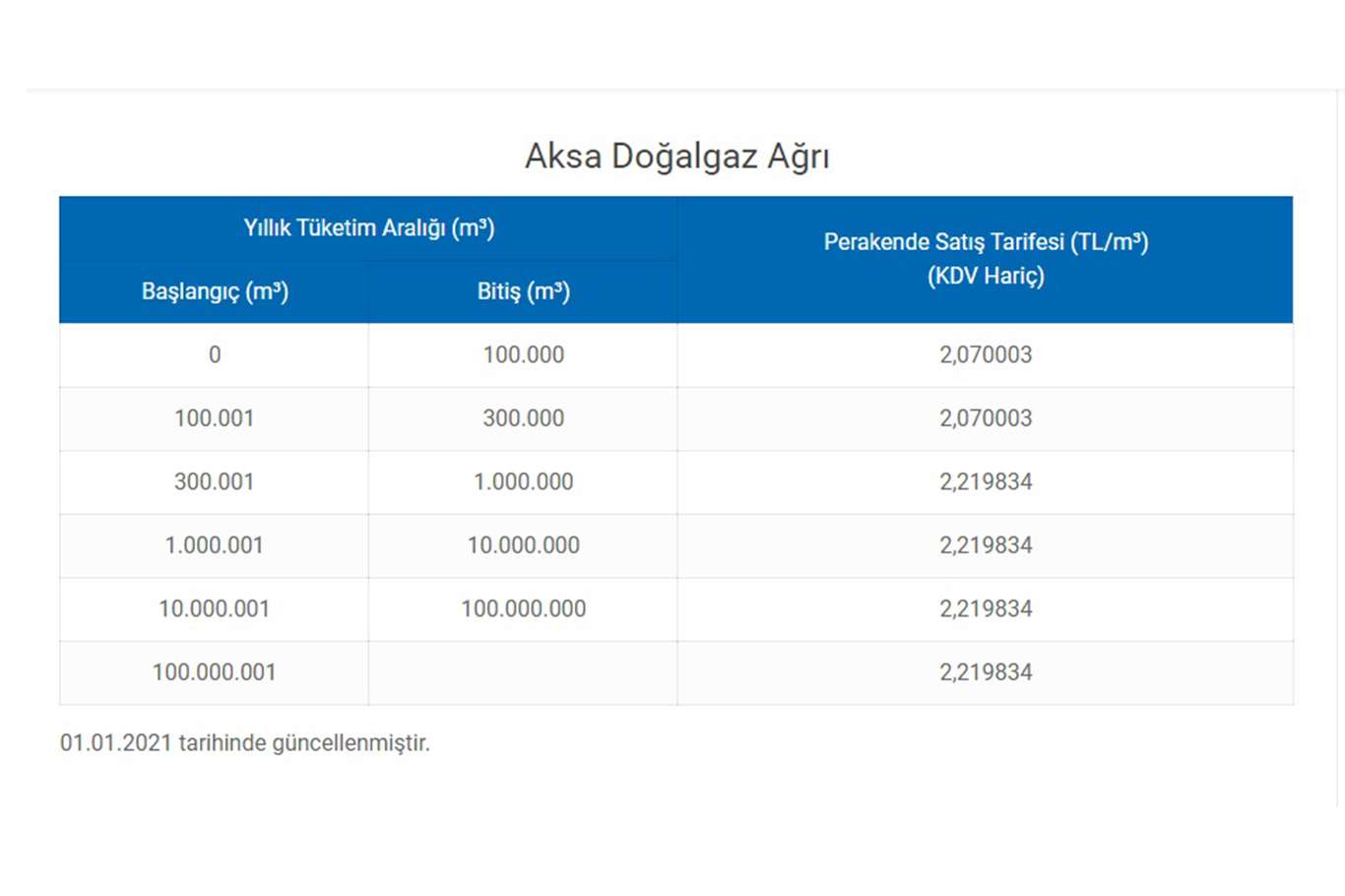
Task: Select the Yıllık Tüketim Aralığı header
Action: pos(368,227)
